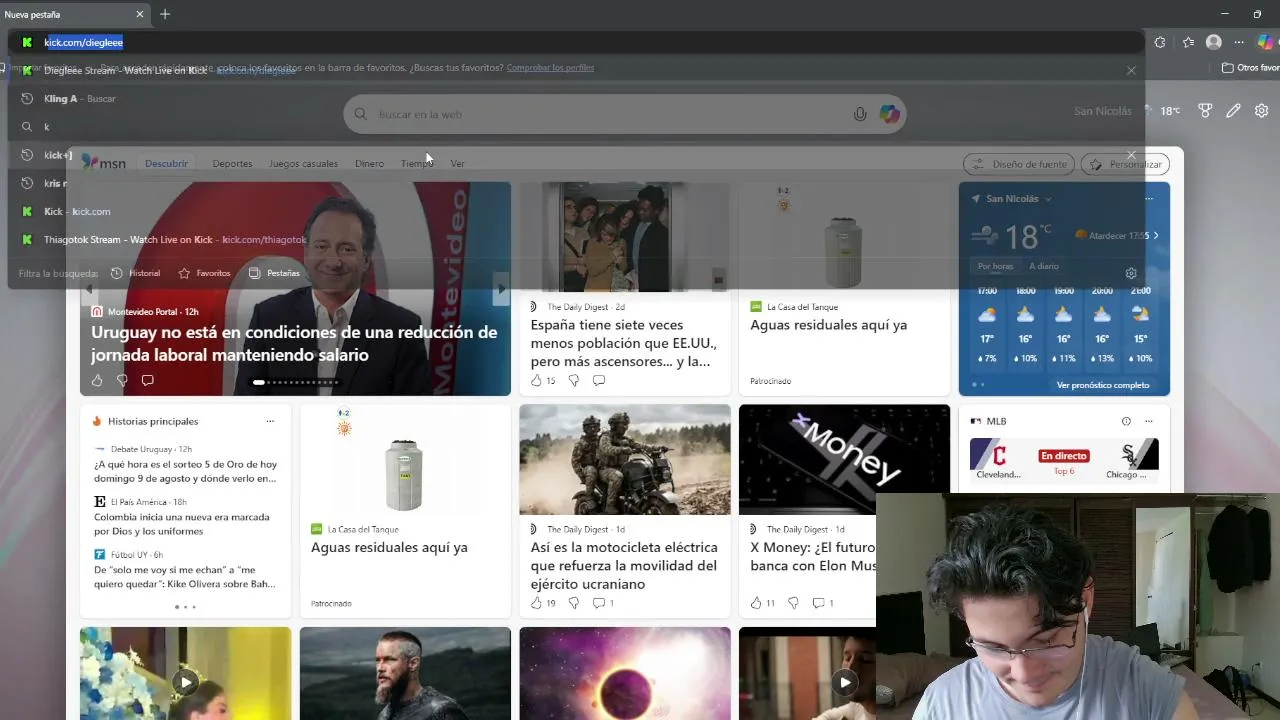The width and height of the screenshot is (1280, 720).
Task: Open a new browser tab
Action: 165,14
